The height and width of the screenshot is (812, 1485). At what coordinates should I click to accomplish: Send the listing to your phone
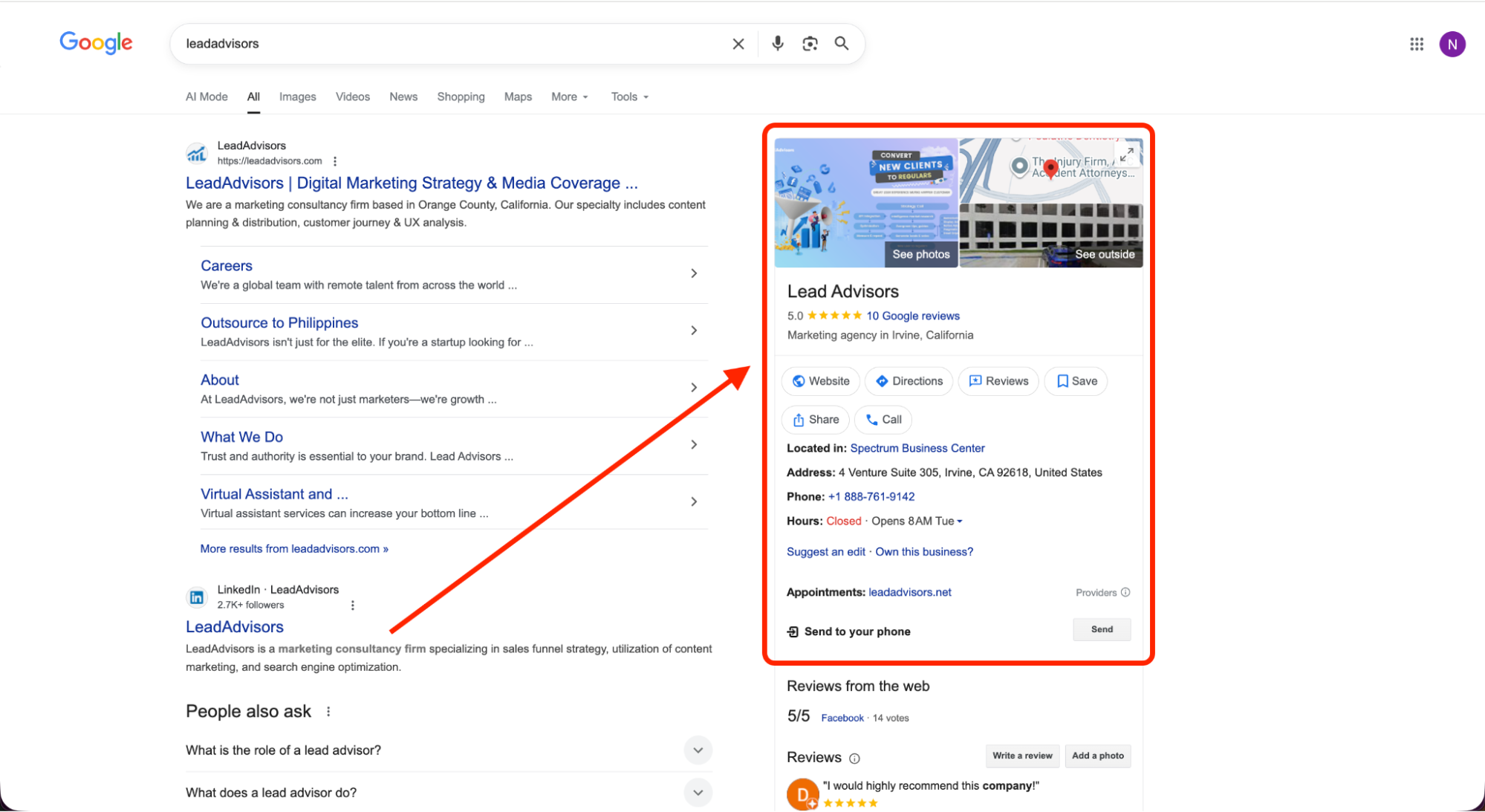click(1102, 629)
